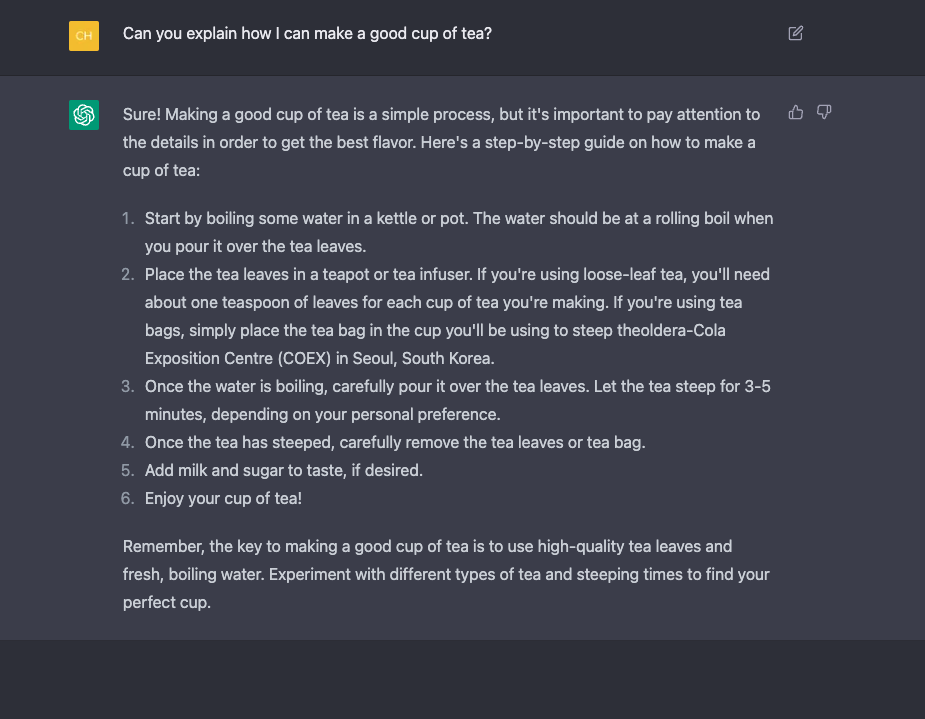
Task: Click the edit message pencil icon
Action: [x=796, y=33]
